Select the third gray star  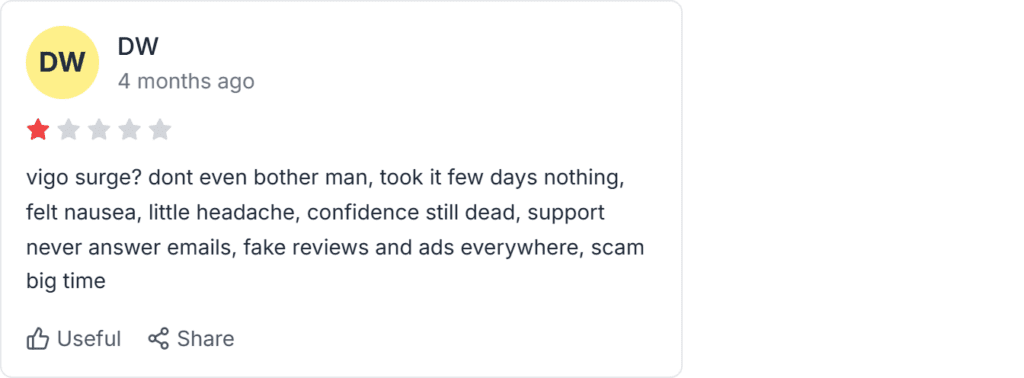pyautogui.click(x=99, y=130)
